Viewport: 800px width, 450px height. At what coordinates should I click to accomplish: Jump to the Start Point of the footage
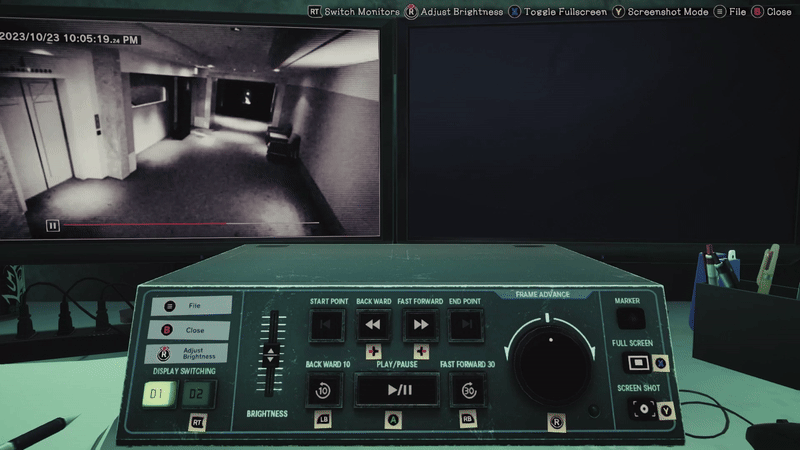tap(327, 324)
